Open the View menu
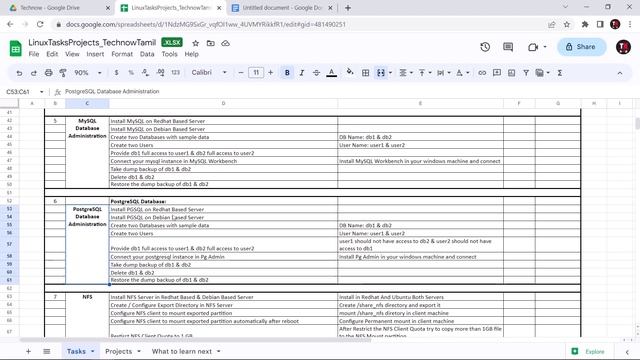The height and width of the screenshot is (360, 640). tap(72, 54)
